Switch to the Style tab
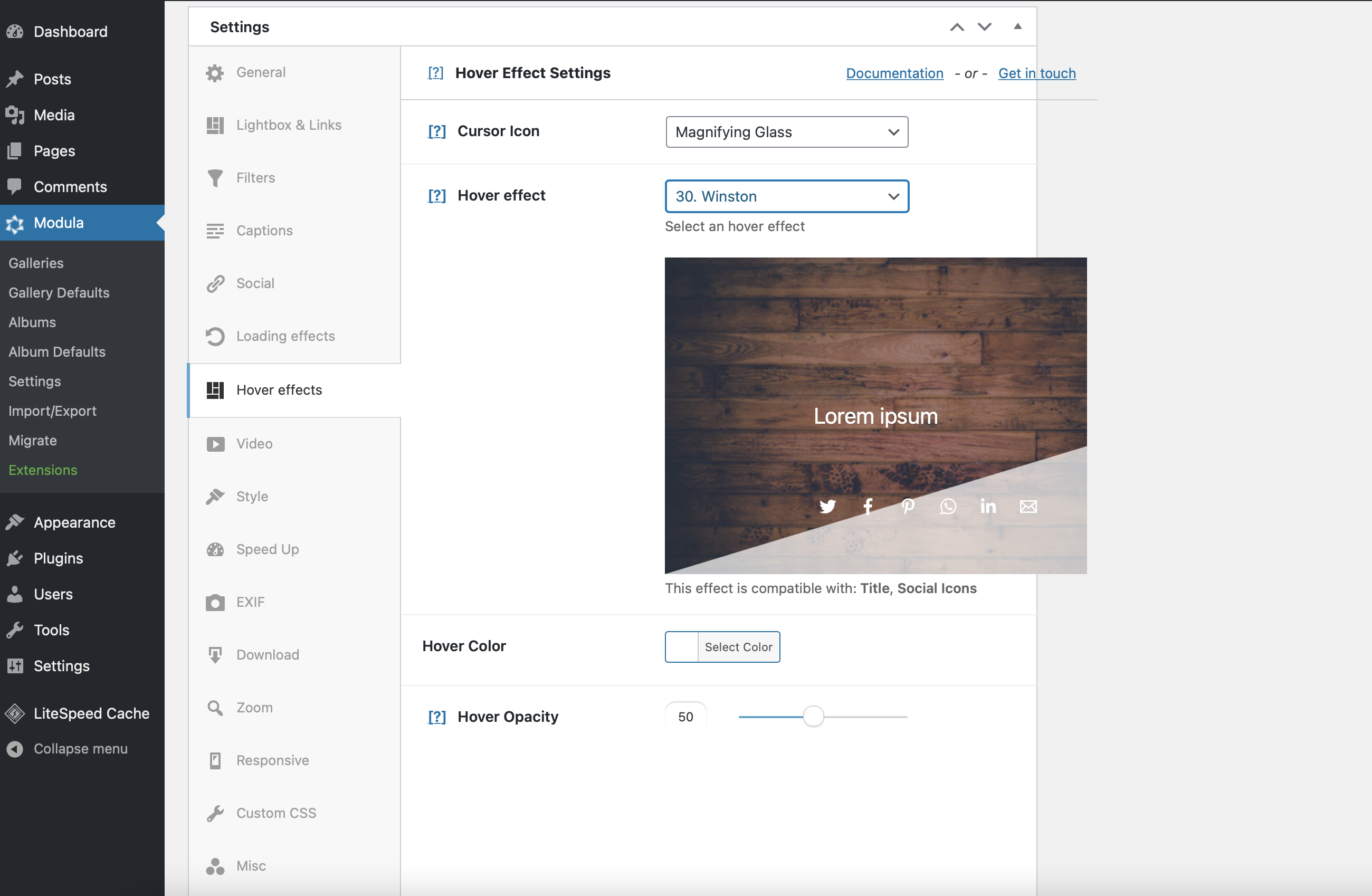Screen dimensions: 1372x896 [x=294, y=497]
